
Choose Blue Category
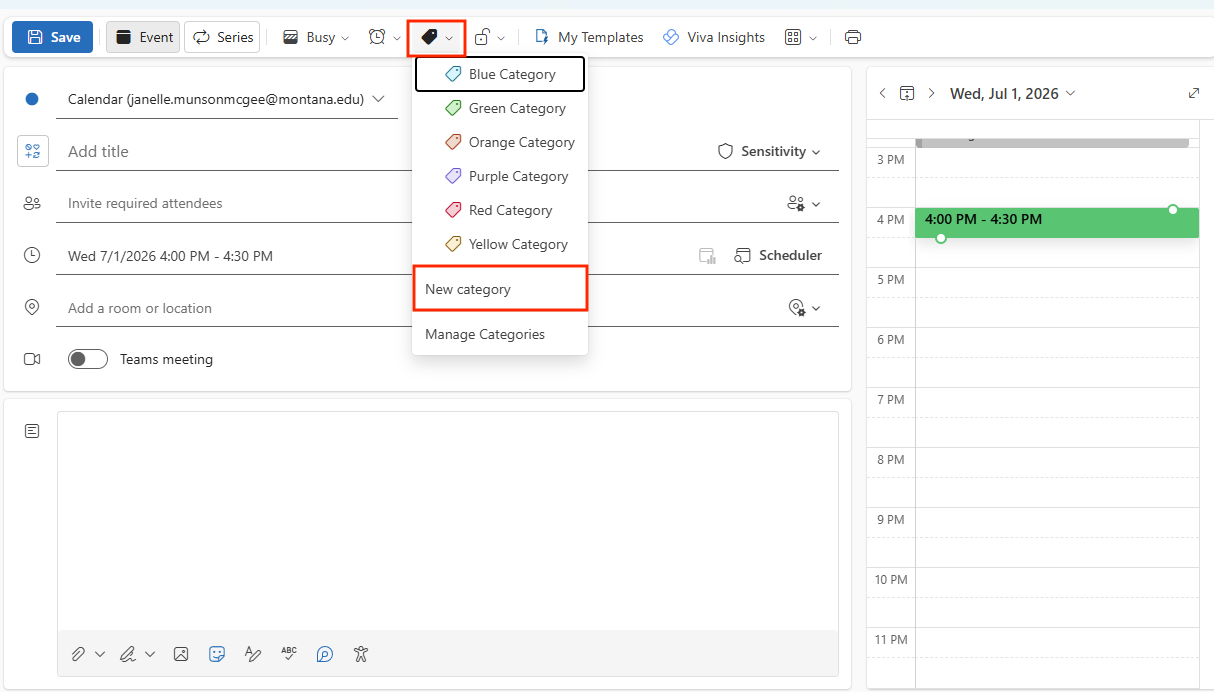500,74
